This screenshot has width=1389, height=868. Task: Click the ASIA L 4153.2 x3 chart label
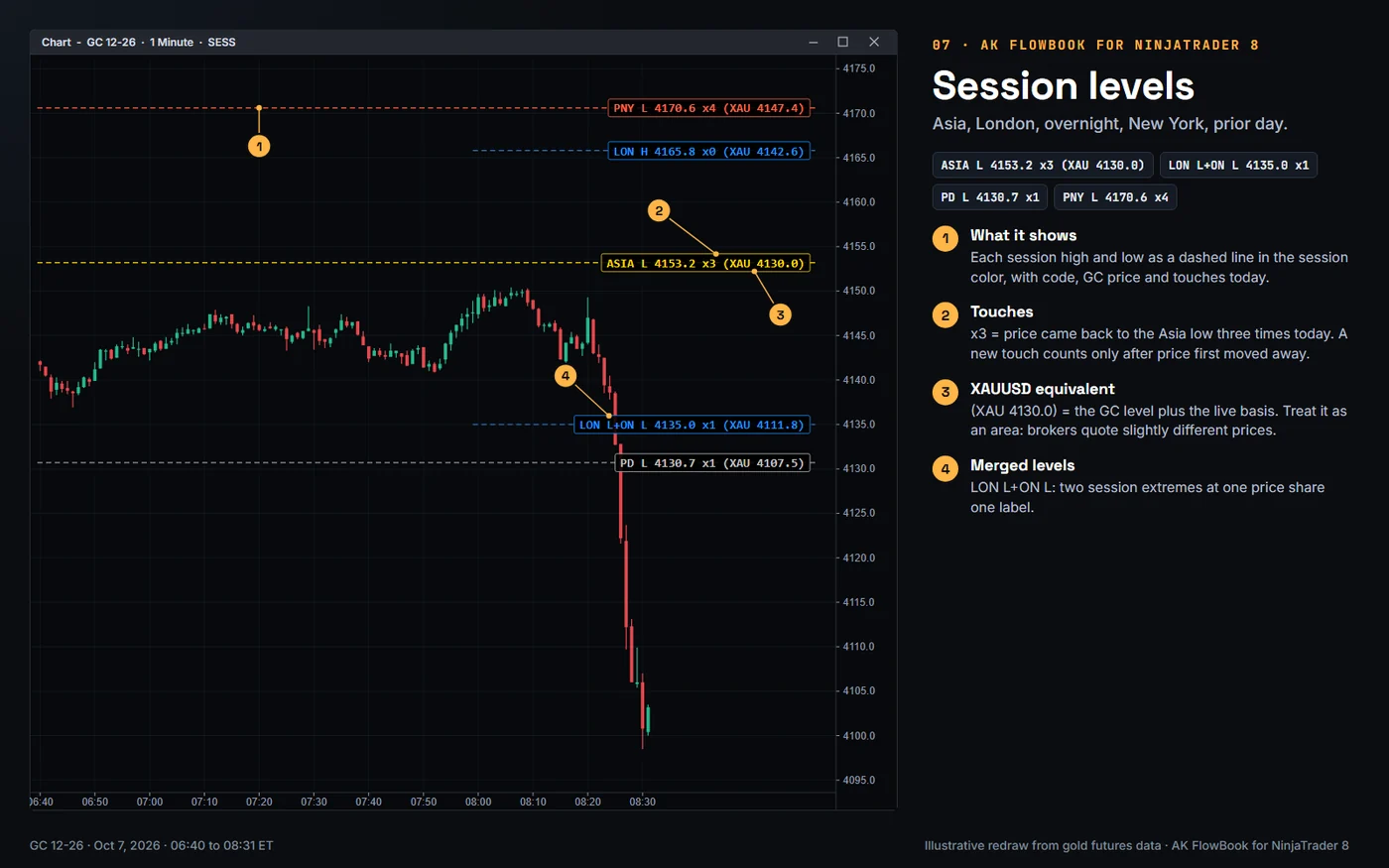tap(705, 264)
